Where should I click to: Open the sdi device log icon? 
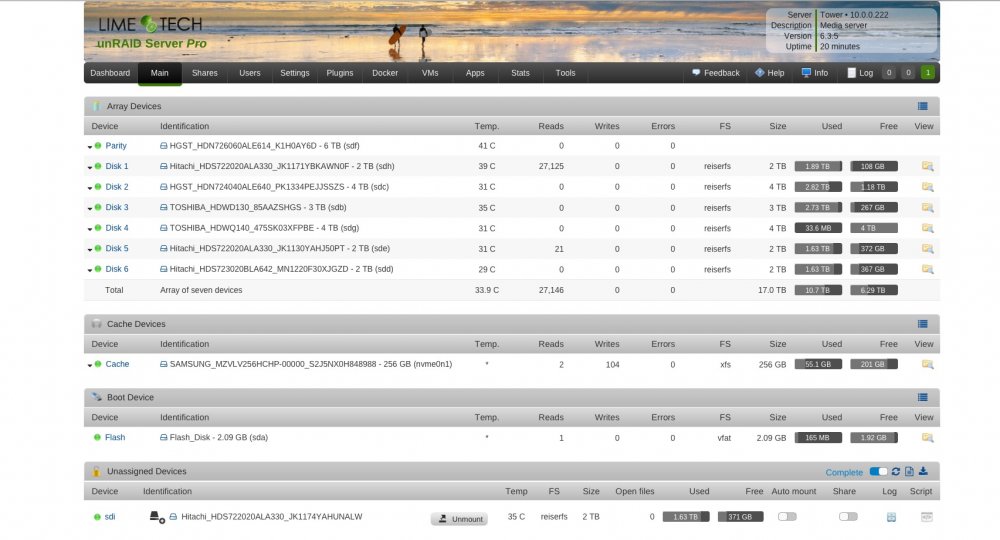point(891,517)
